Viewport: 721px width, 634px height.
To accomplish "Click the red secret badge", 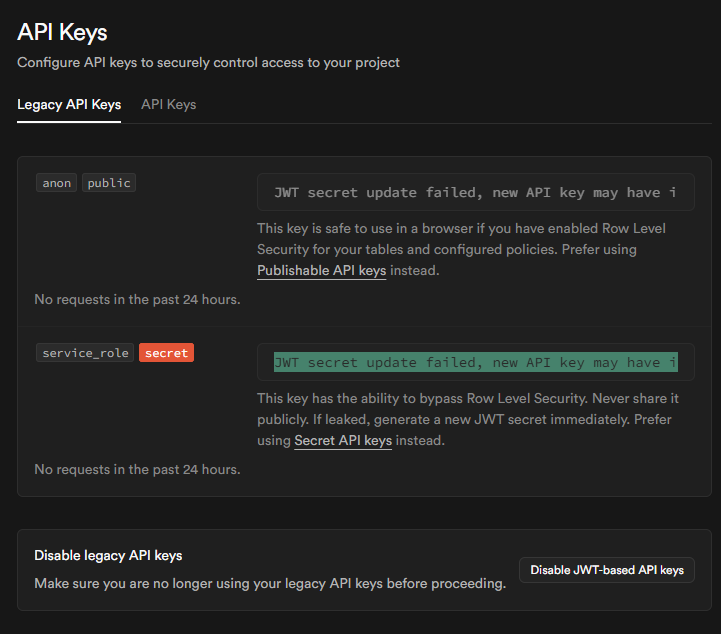I will coord(166,353).
